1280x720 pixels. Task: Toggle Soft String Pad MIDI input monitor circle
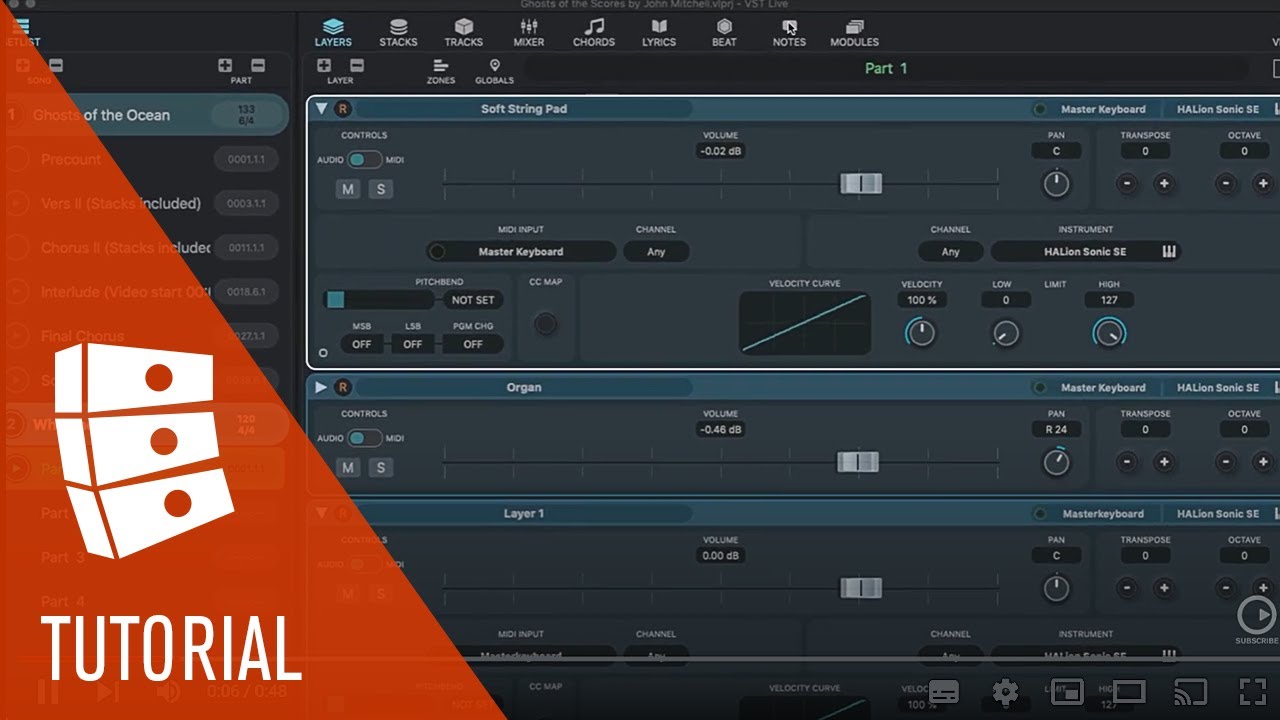click(436, 252)
